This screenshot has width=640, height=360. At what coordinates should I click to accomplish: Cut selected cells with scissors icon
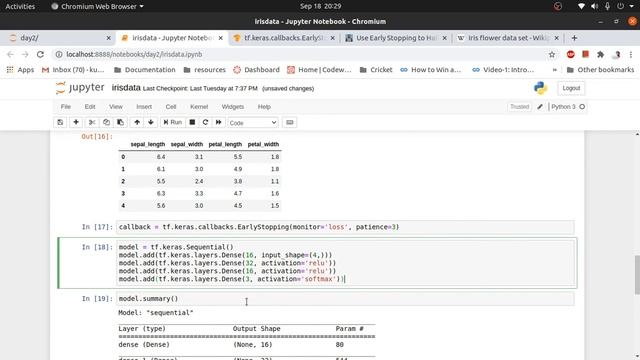[92, 122]
